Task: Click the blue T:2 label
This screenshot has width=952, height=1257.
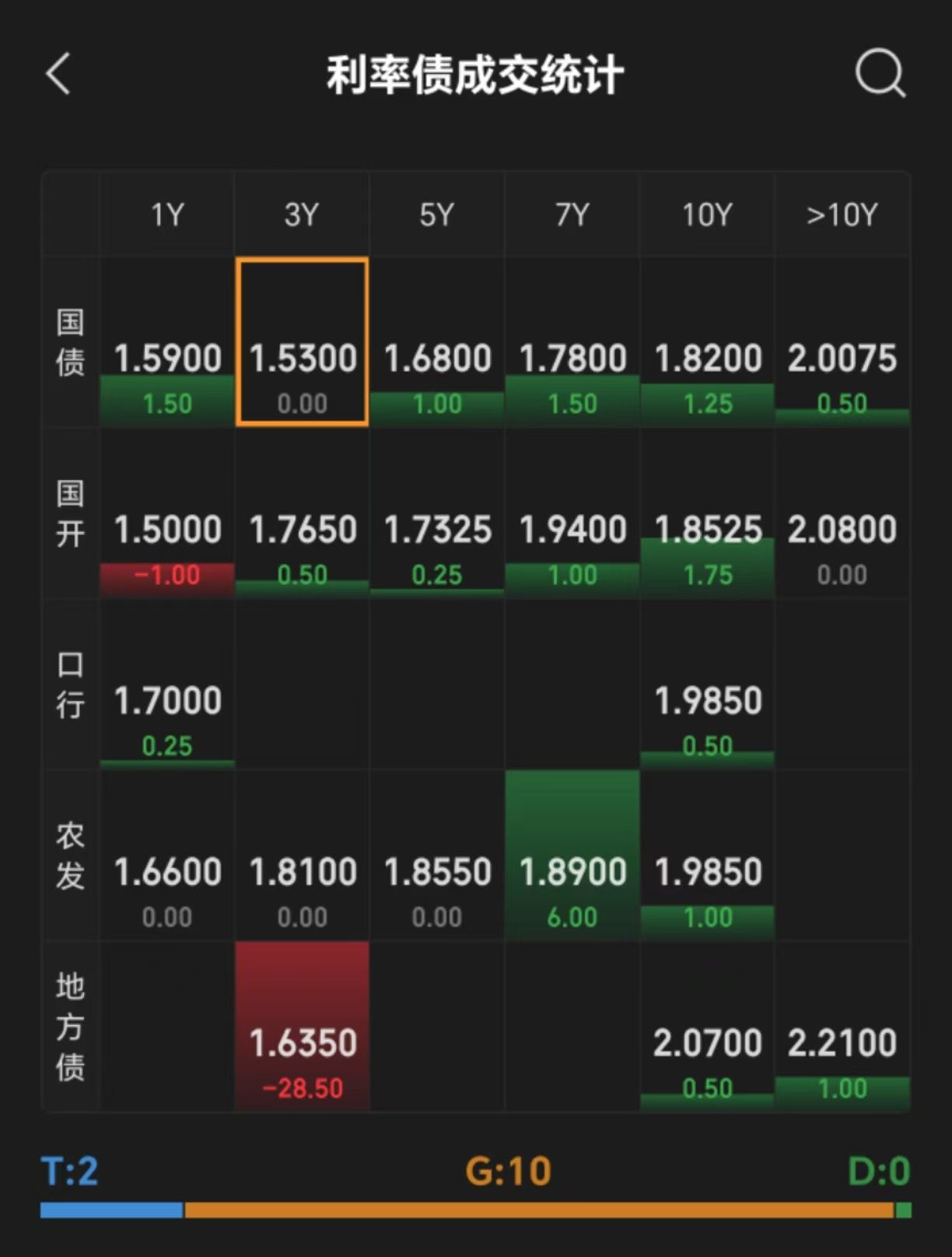Action: (x=70, y=1171)
